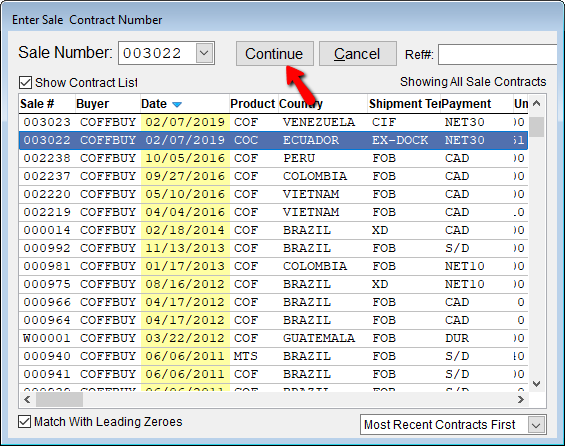Sort by the Shipment Terms column header

tap(404, 104)
